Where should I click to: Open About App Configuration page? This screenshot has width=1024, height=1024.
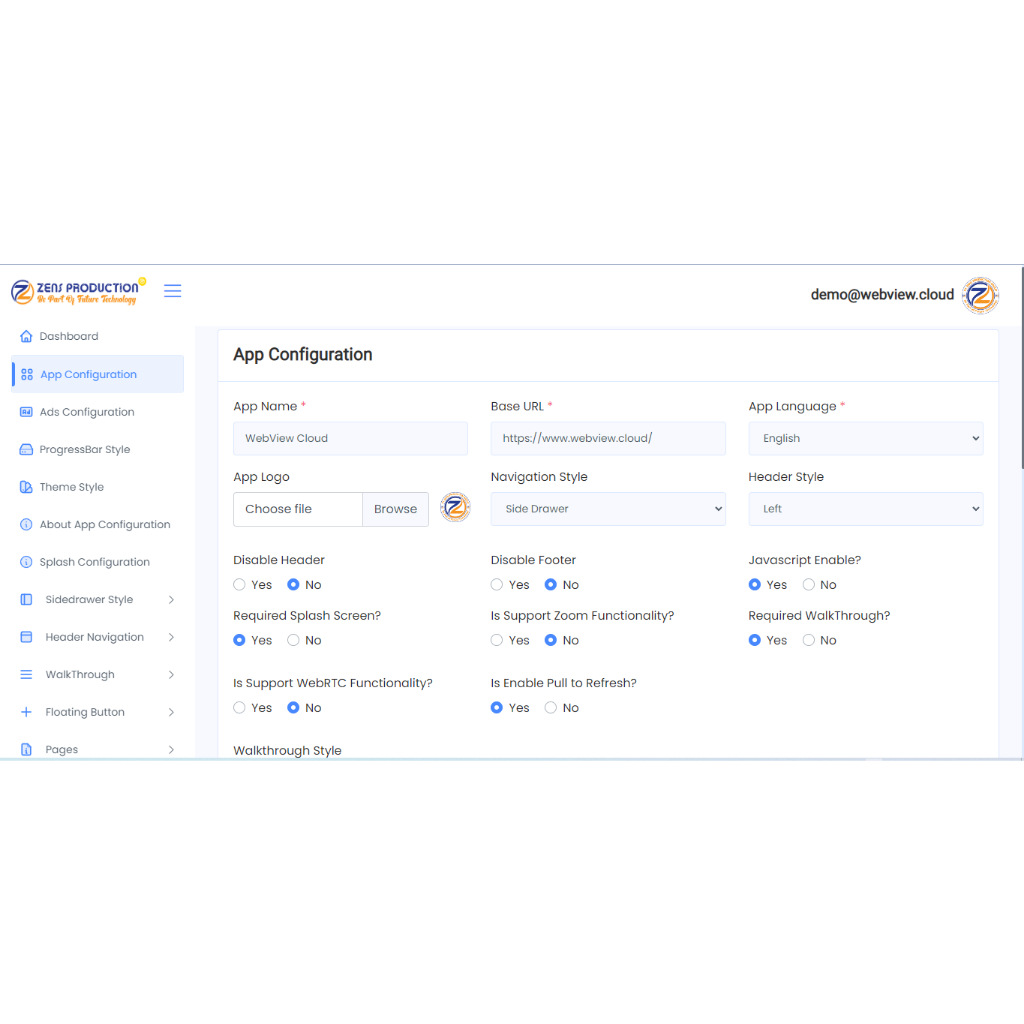[104, 525]
